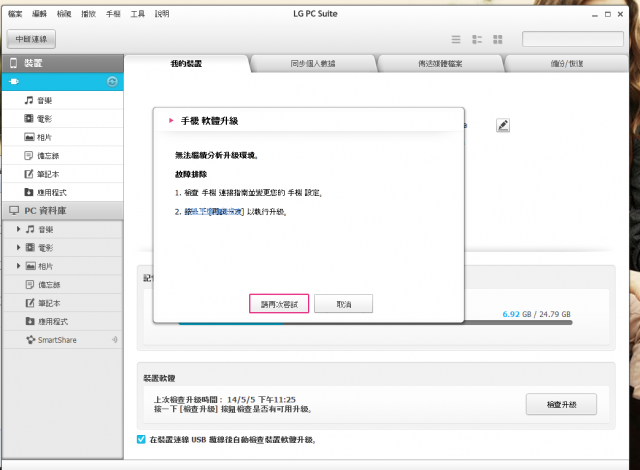Open SmartShare in the sidebar

pyautogui.click(x=62, y=340)
